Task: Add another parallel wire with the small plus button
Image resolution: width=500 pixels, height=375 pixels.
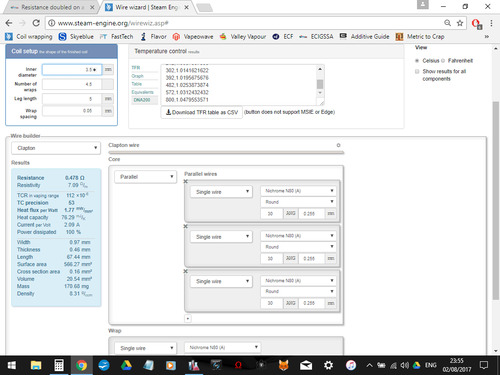Action: pos(188,319)
